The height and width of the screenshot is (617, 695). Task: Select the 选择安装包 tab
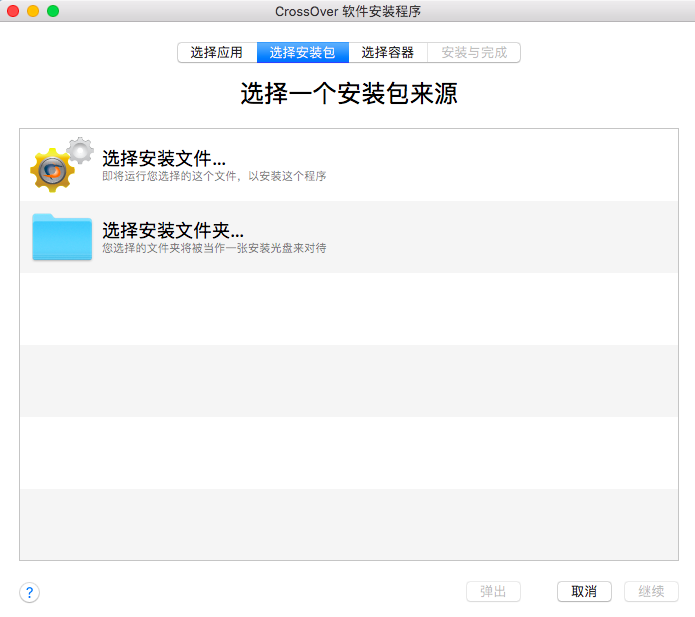pos(302,53)
